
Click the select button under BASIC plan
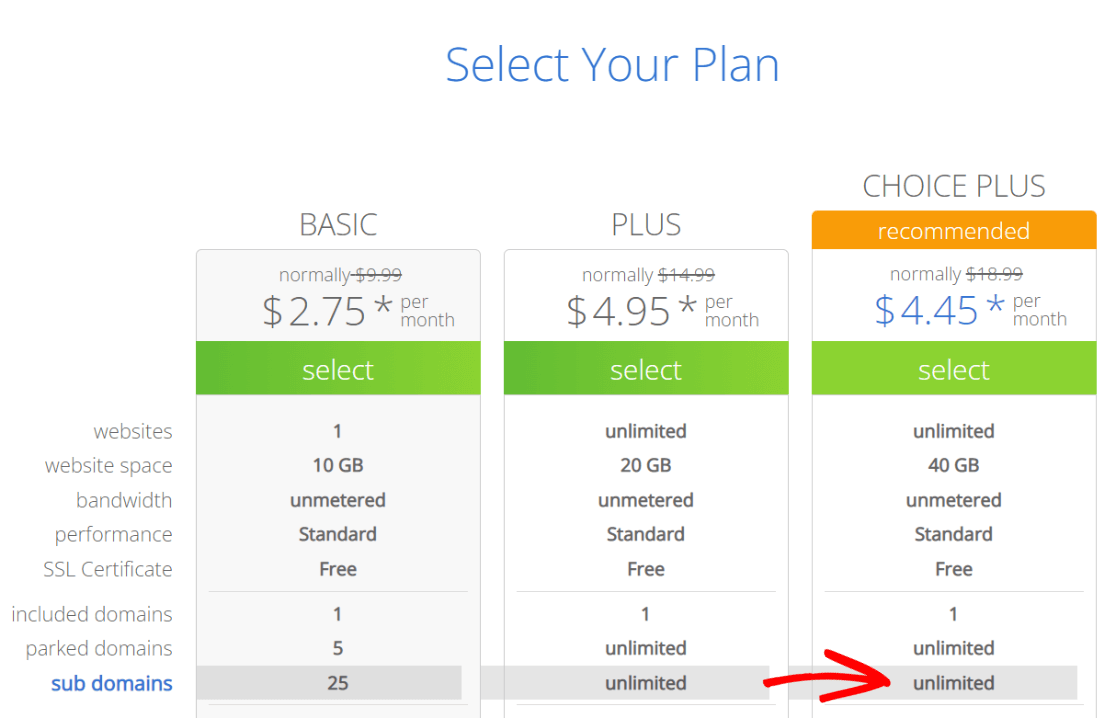pyautogui.click(x=337, y=369)
